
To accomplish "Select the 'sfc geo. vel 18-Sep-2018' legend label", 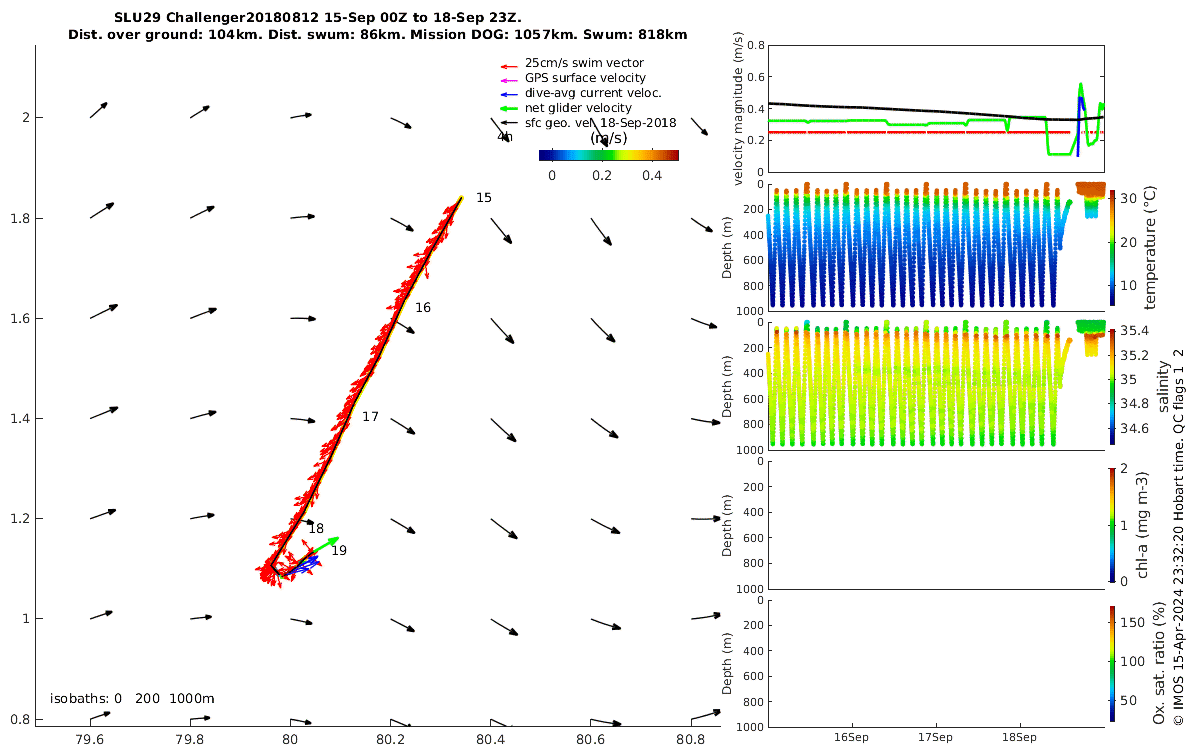I will coord(600,123).
